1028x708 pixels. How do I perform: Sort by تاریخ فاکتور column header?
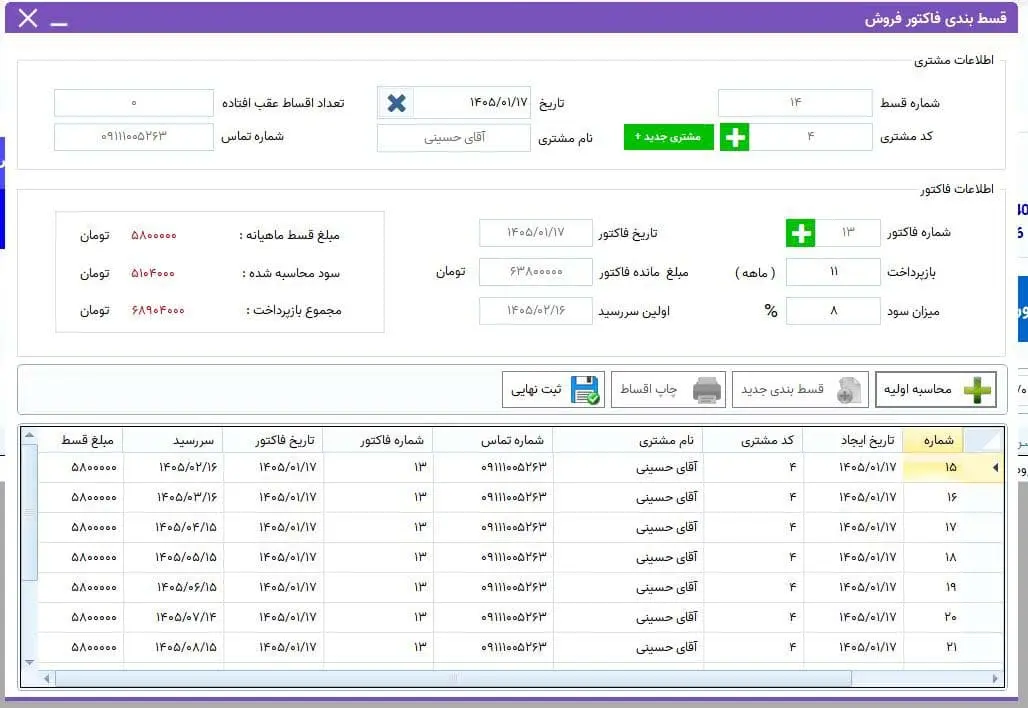273,441
